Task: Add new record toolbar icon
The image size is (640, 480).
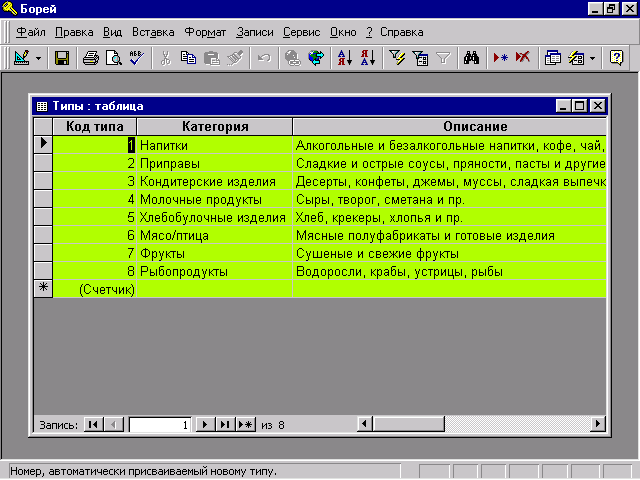Action: (500, 58)
